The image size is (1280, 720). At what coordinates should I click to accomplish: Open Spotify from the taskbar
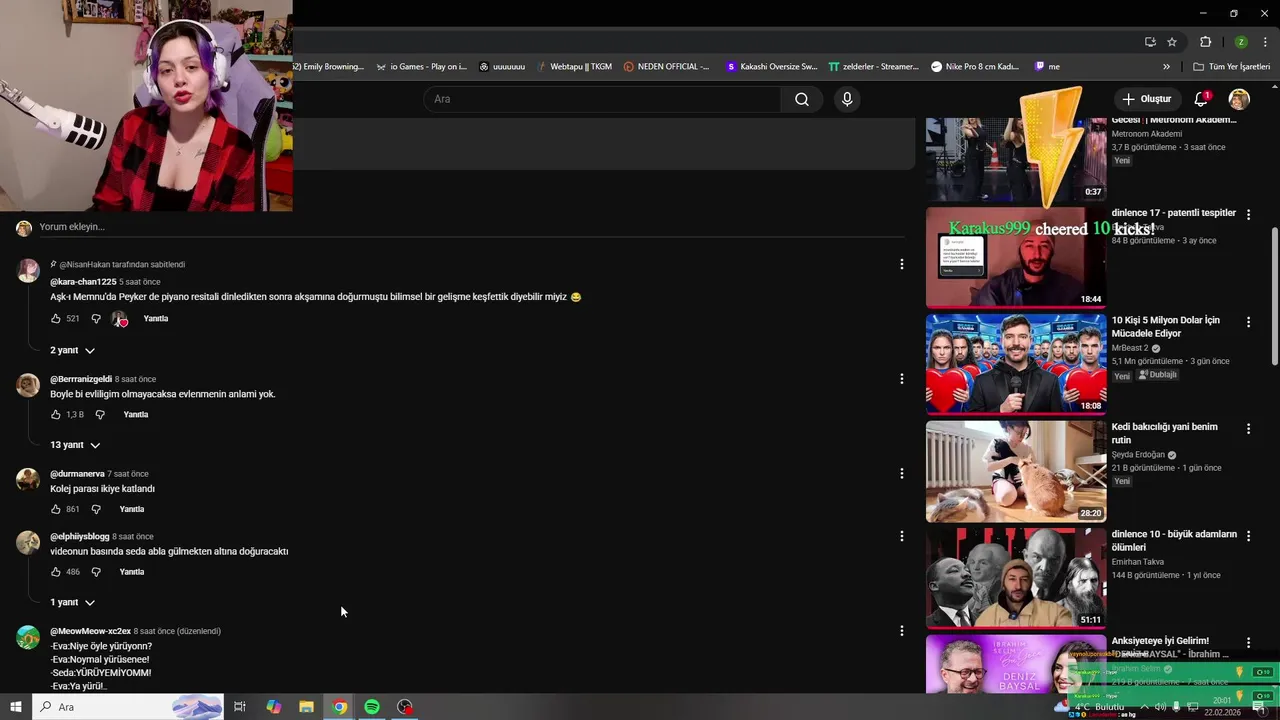coord(372,707)
